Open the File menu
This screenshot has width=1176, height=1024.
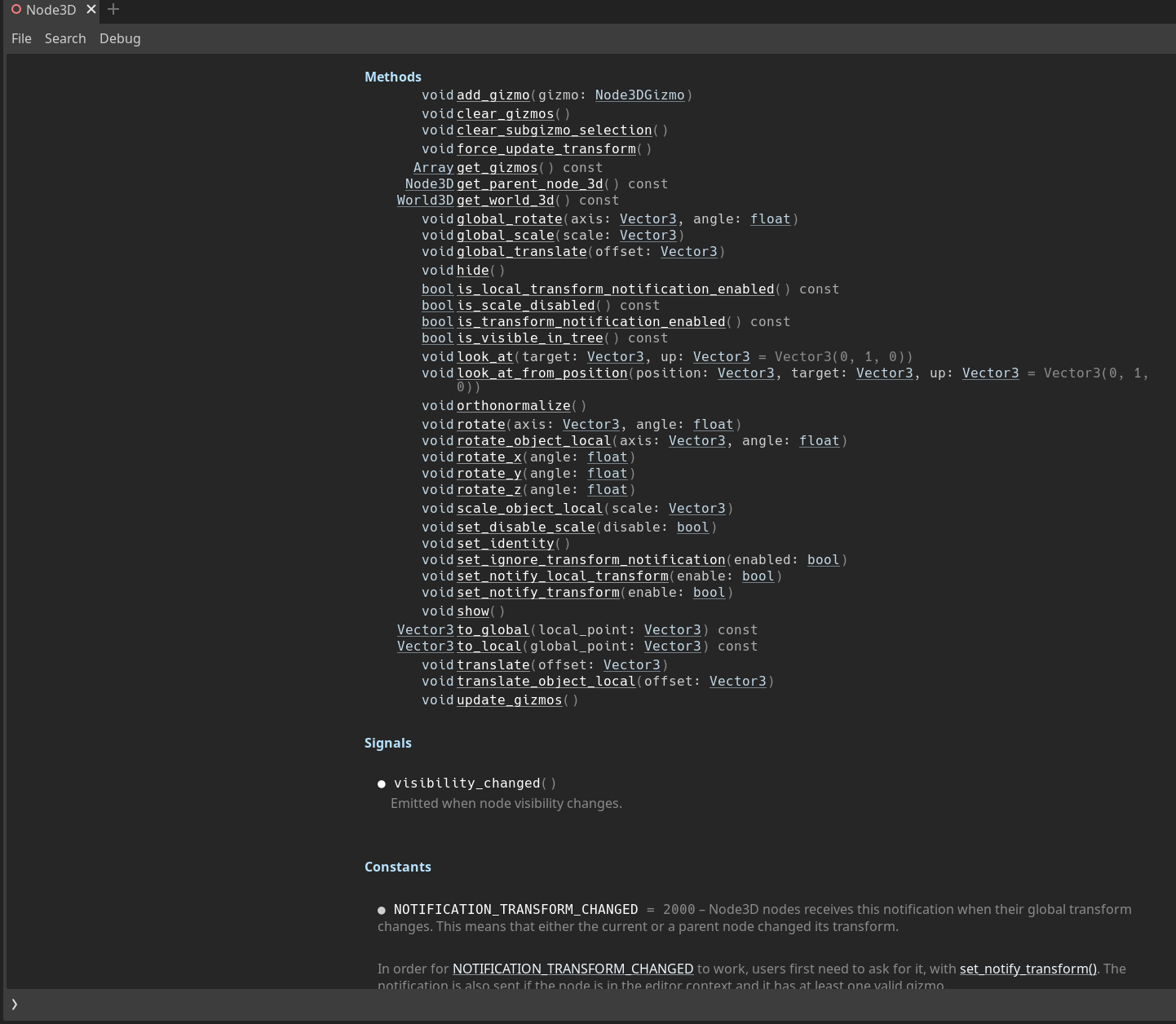pos(21,38)
